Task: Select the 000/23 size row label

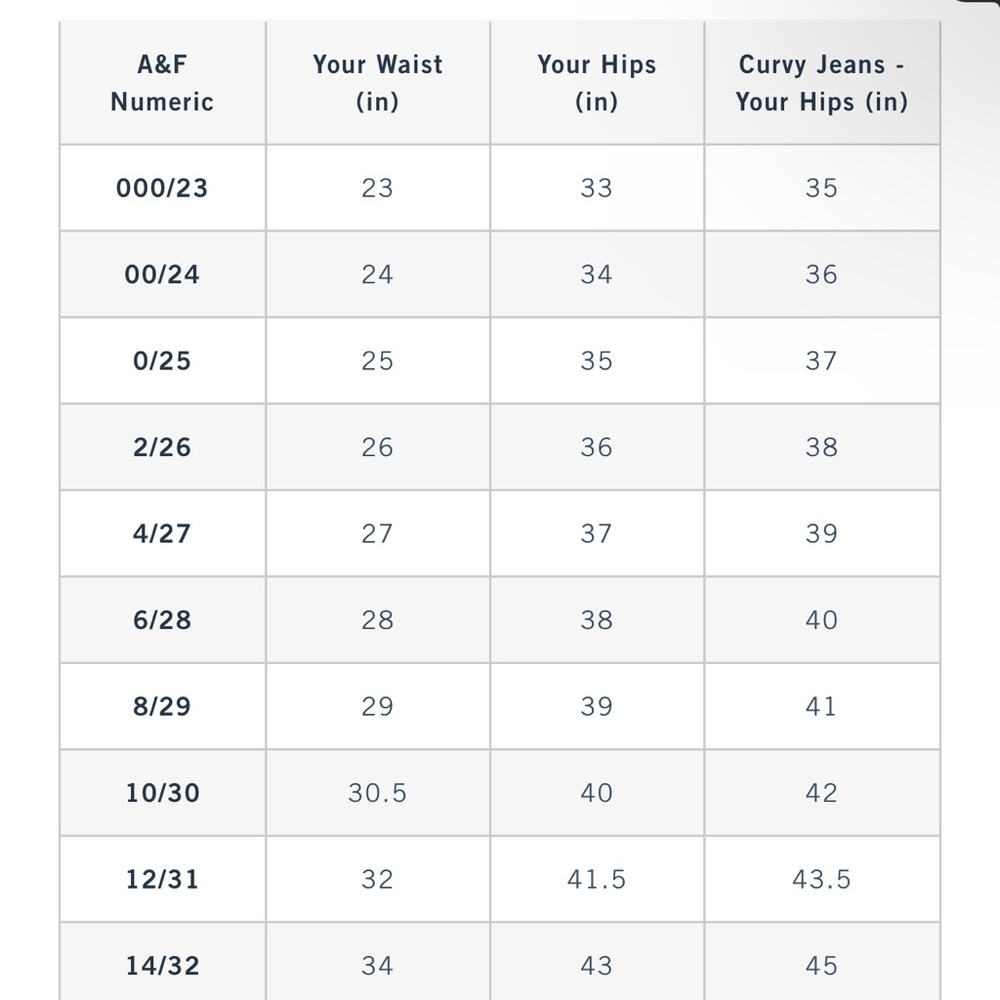Action: click(162, 188)
